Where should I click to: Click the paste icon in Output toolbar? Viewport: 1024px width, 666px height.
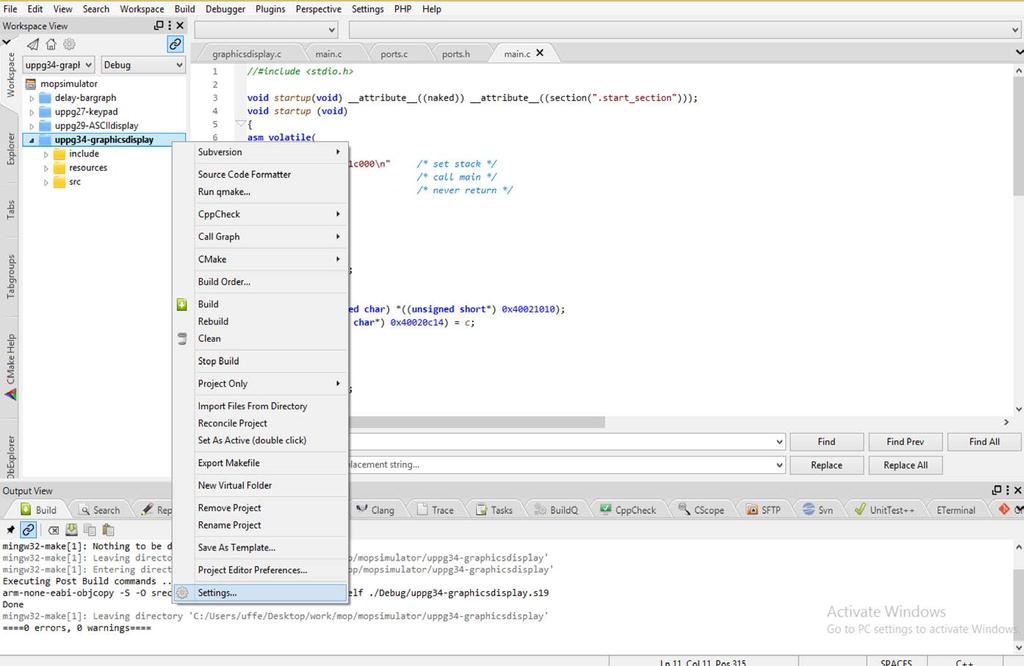(108, 530)
